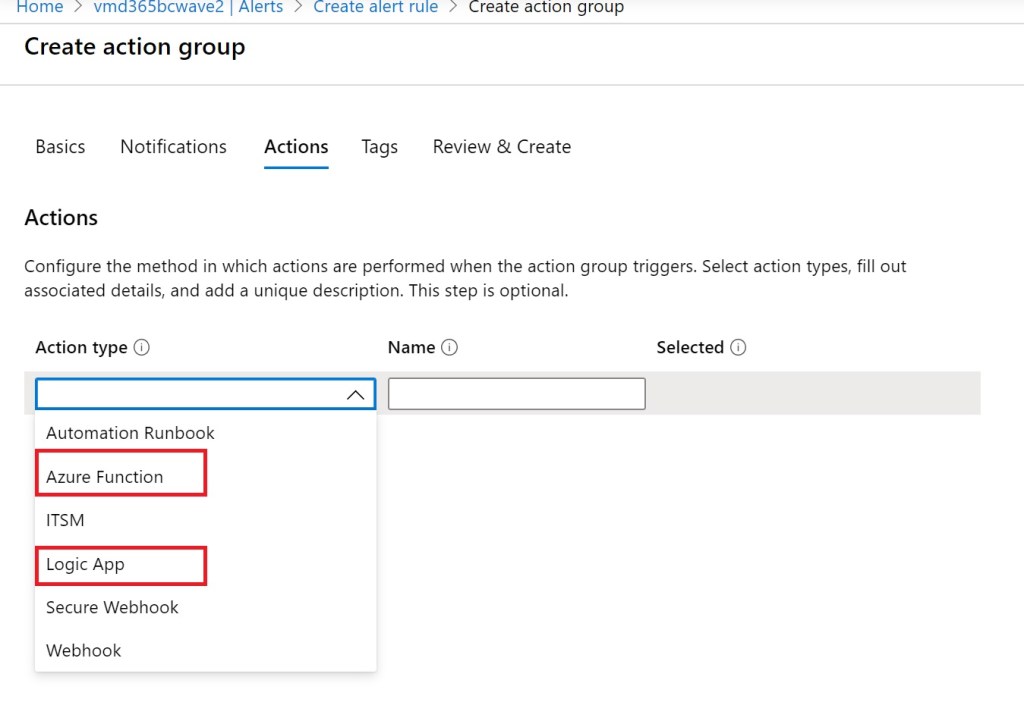
Task: Choose Azure Function action type
Action: pos(105,477)
